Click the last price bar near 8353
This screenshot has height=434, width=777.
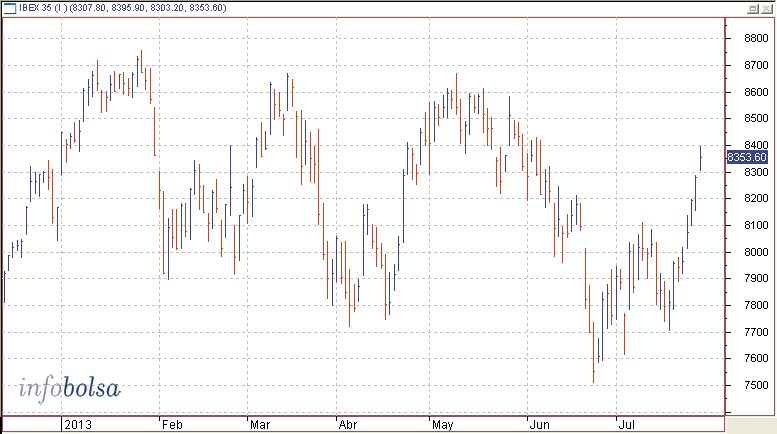(700, 158)
